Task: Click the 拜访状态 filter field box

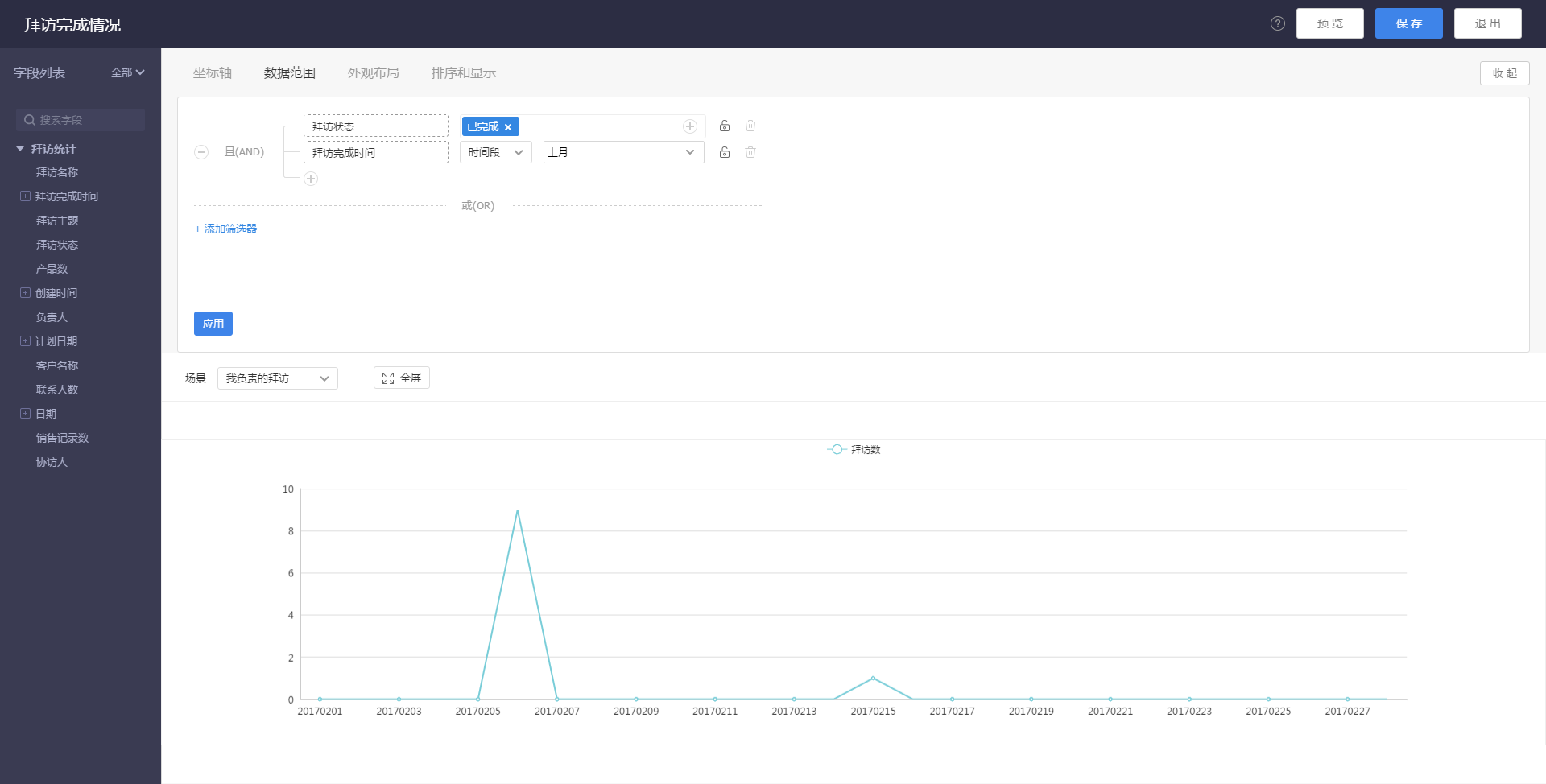Action: point(376,126)
